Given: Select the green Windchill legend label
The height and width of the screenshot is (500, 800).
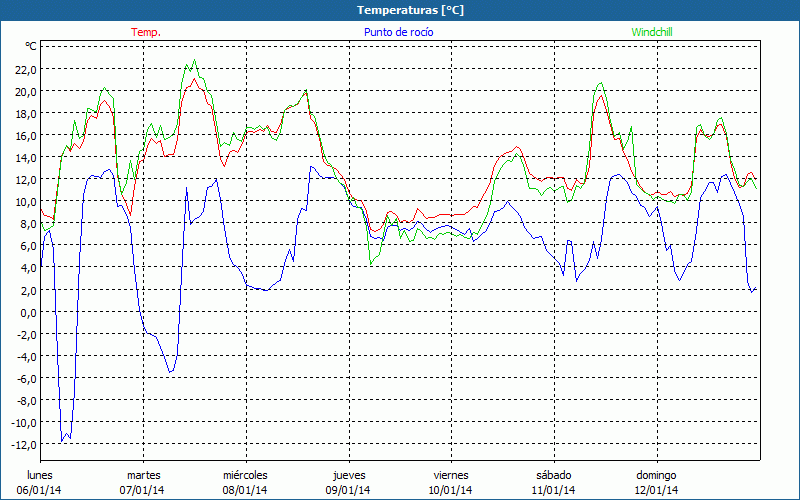Looking at the screenshot, I should (x=652, y=32).
